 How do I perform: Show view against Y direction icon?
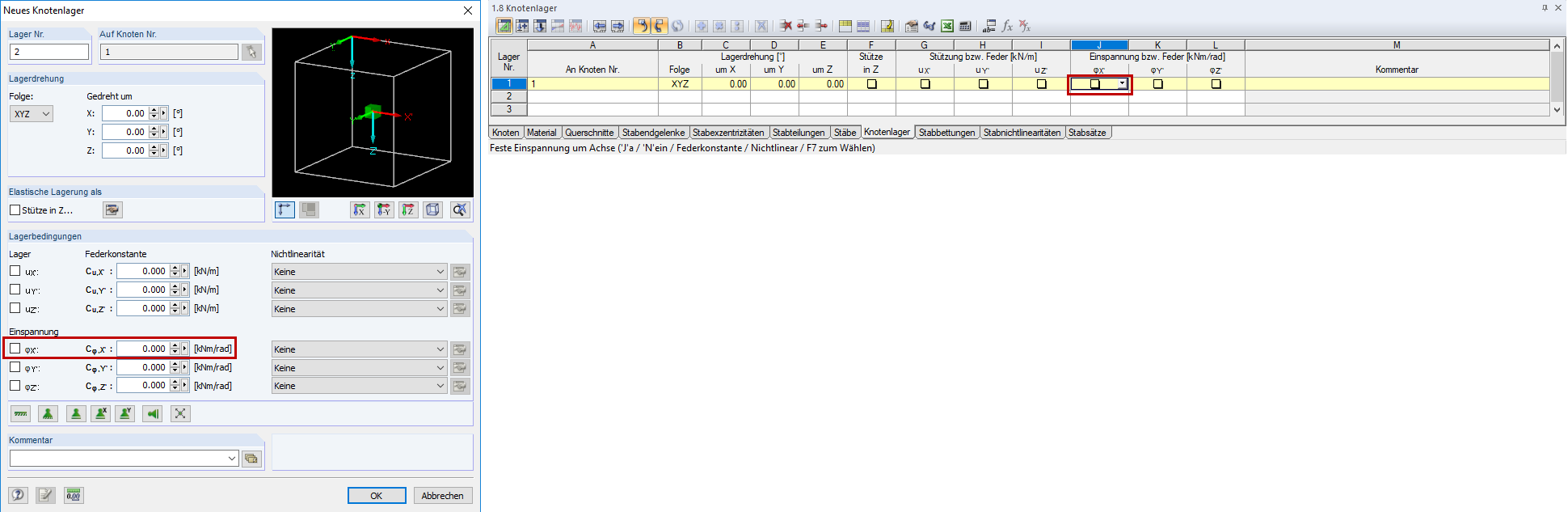[384, 210]
